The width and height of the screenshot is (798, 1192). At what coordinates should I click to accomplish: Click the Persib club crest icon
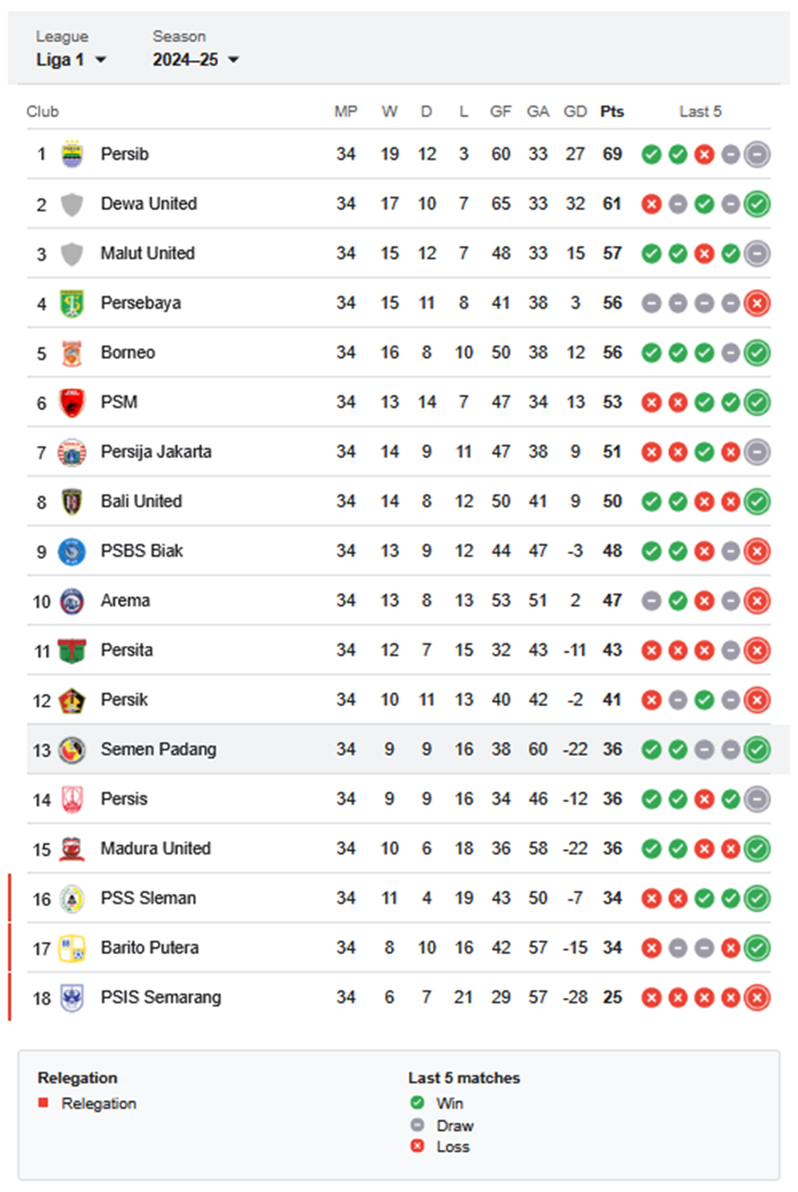click(72, 154)
